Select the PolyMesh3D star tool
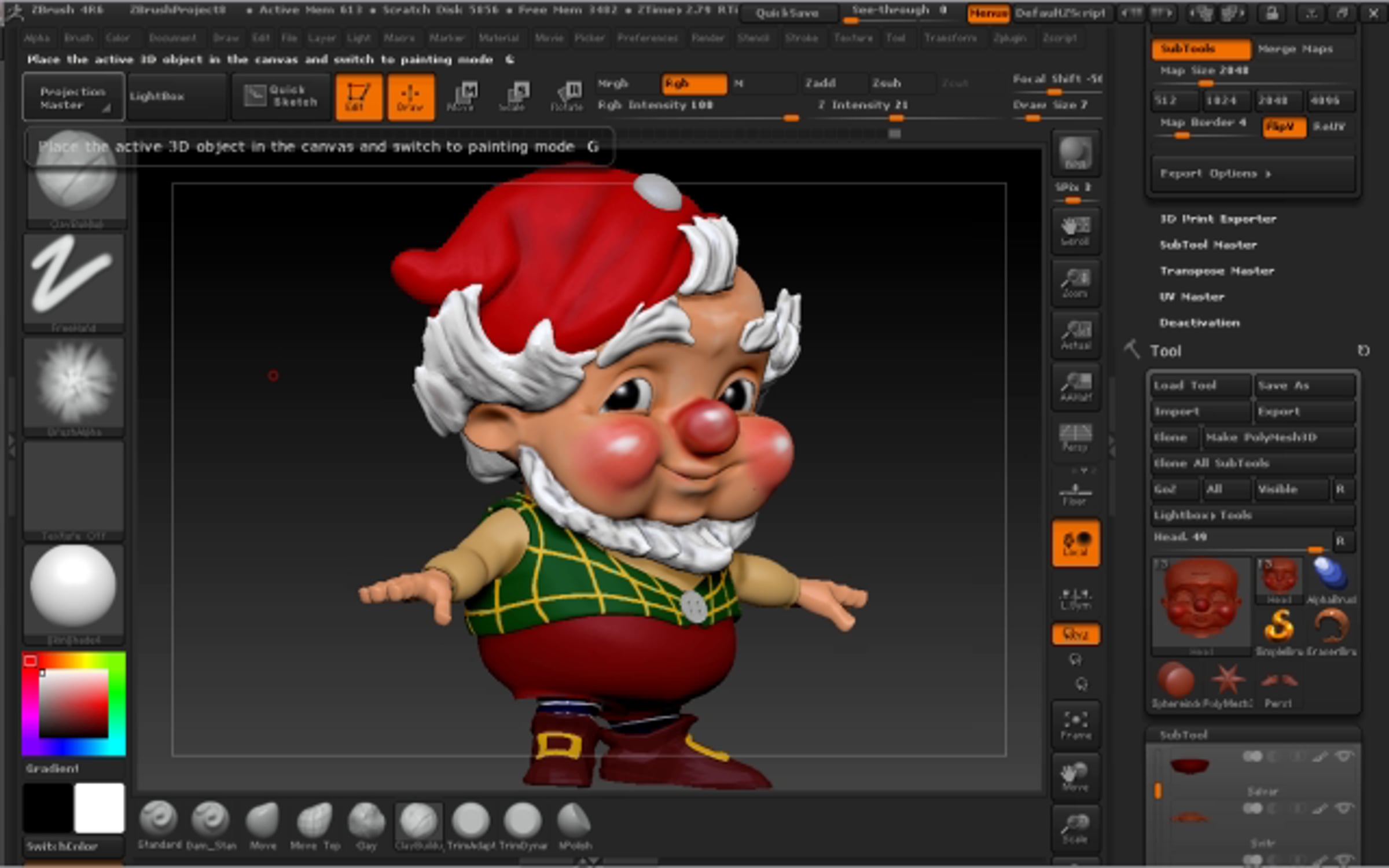This screenshot has width=1389, height=868. 1228,684
